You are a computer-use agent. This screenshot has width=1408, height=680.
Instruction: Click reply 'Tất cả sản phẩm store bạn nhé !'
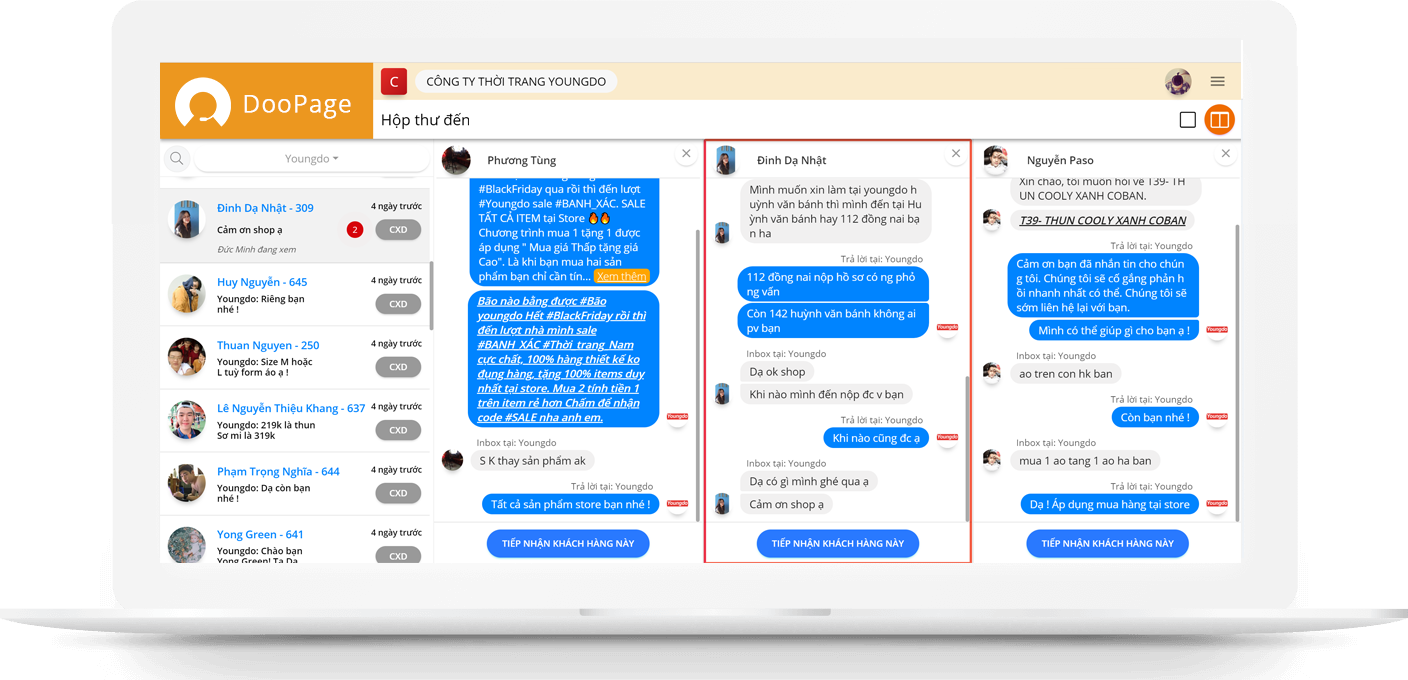coord(571,504)
